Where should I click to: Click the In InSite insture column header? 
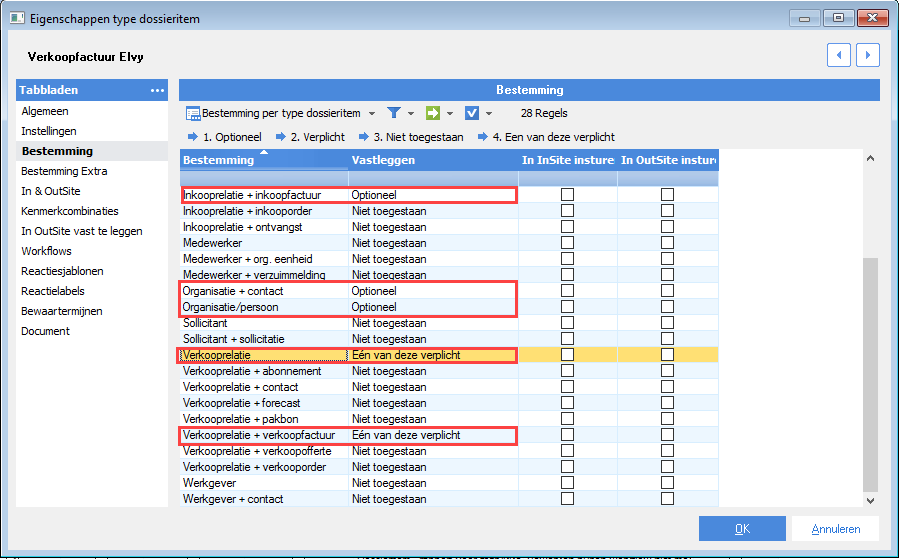tap(568, 160)
